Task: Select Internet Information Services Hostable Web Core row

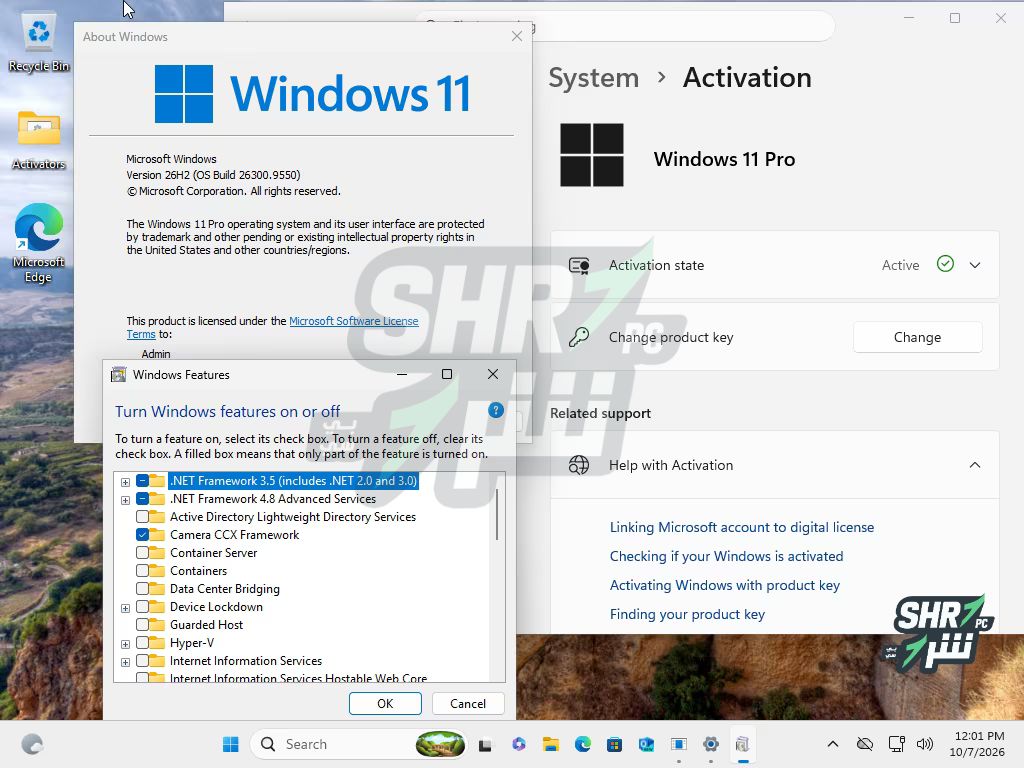Action: [x=298, y=678]
